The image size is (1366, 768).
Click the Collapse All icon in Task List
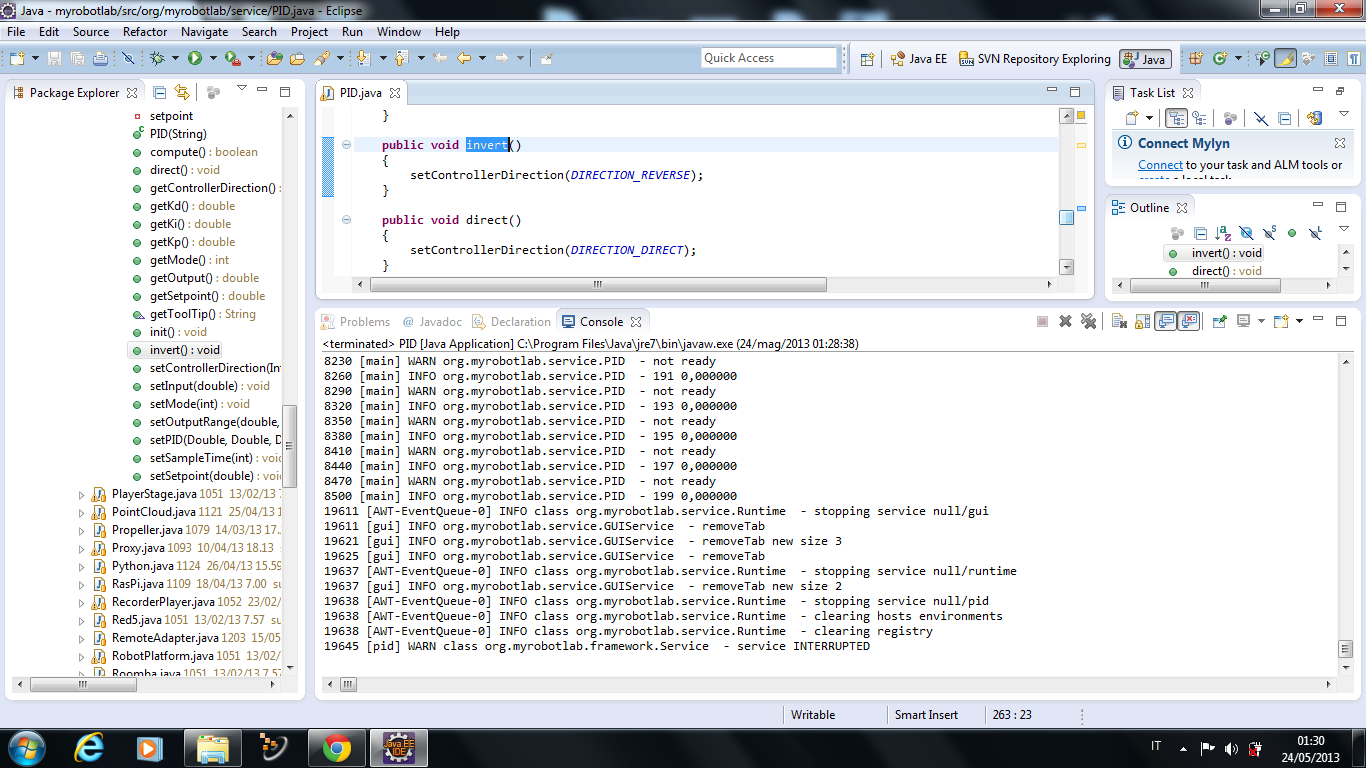[1285, 118]
